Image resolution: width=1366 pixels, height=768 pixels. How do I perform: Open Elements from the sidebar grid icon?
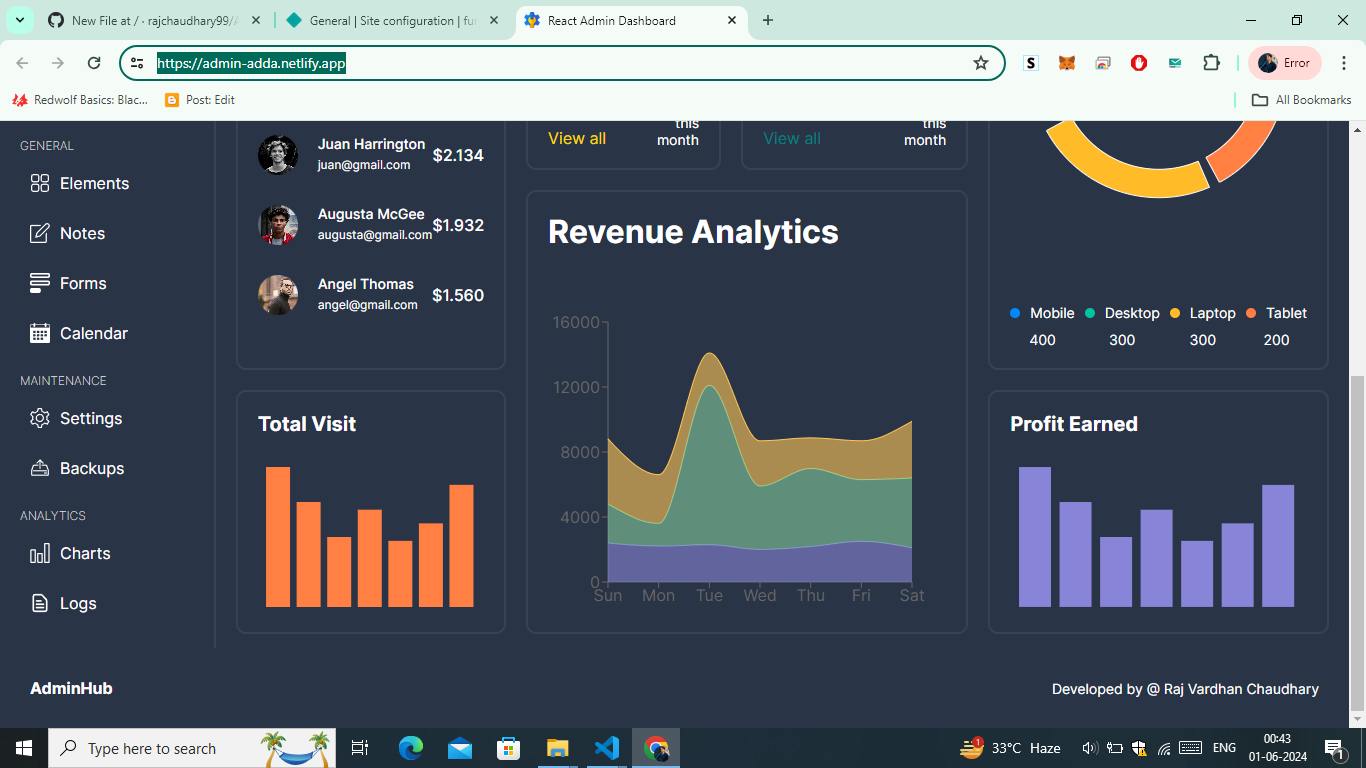click(40, 184)
